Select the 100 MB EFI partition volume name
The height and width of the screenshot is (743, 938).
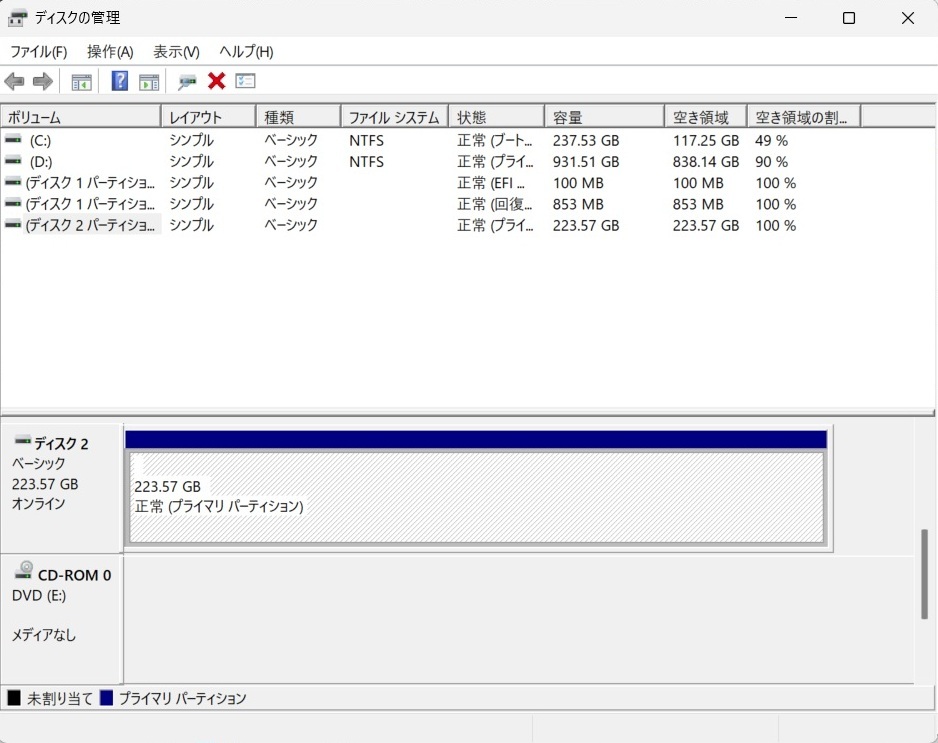pyautogui.click(x=90, y=183)
